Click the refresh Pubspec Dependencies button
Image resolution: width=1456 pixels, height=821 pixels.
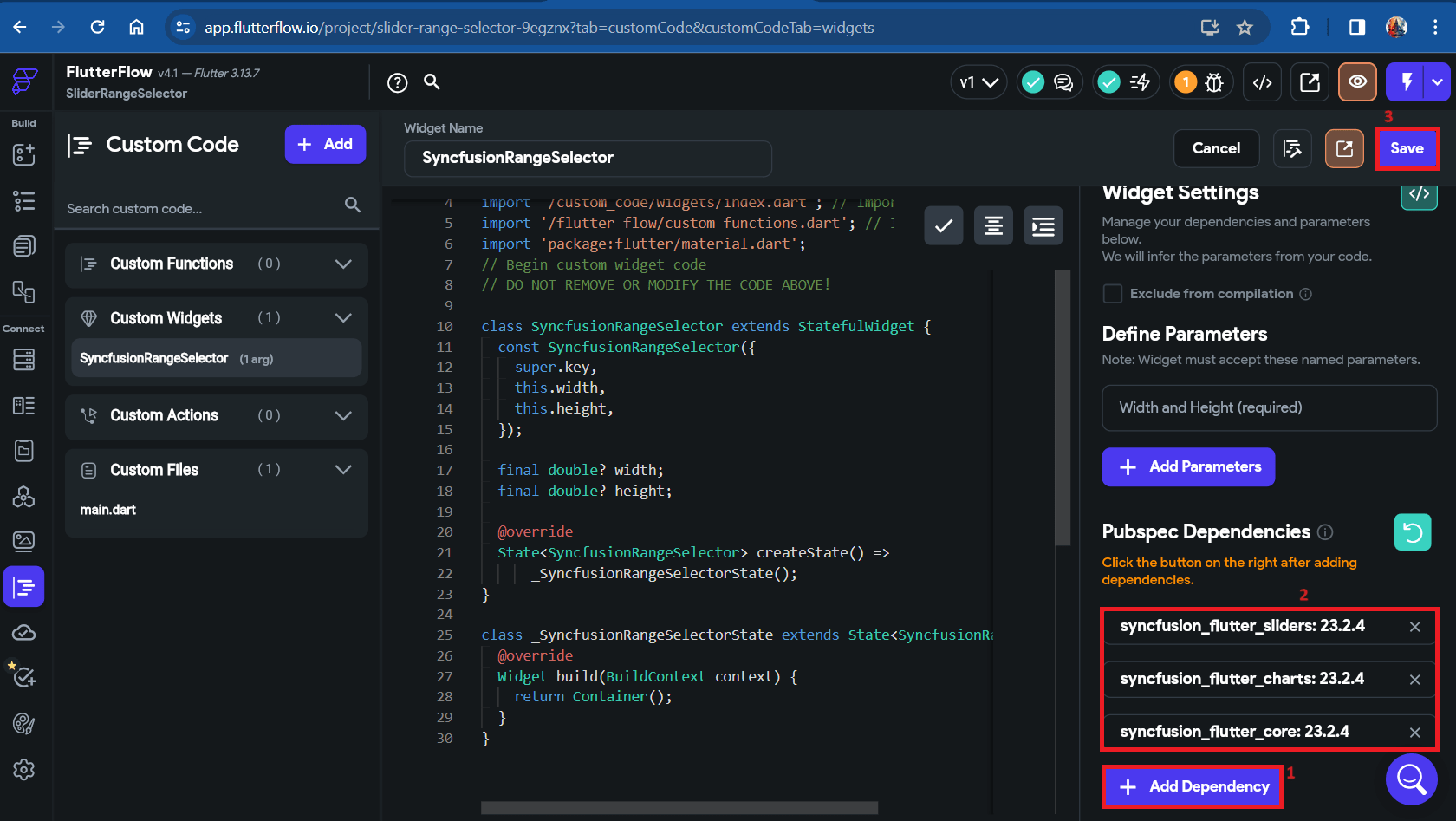coord(1413,532)
